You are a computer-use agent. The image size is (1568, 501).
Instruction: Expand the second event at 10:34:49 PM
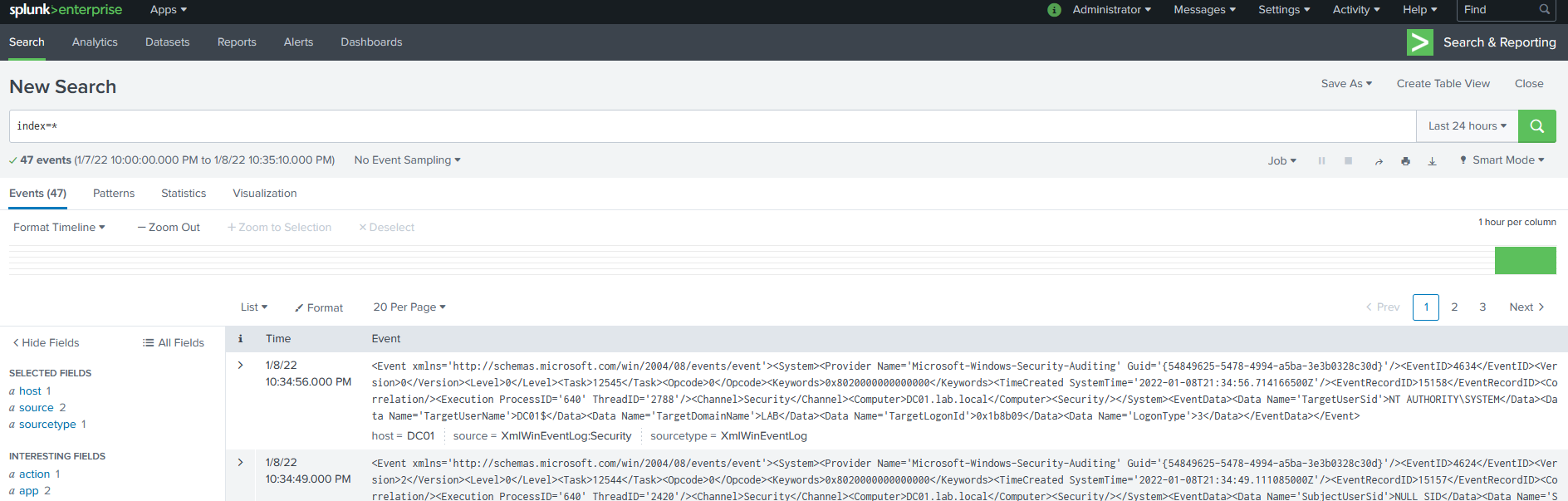coord(241,462)
